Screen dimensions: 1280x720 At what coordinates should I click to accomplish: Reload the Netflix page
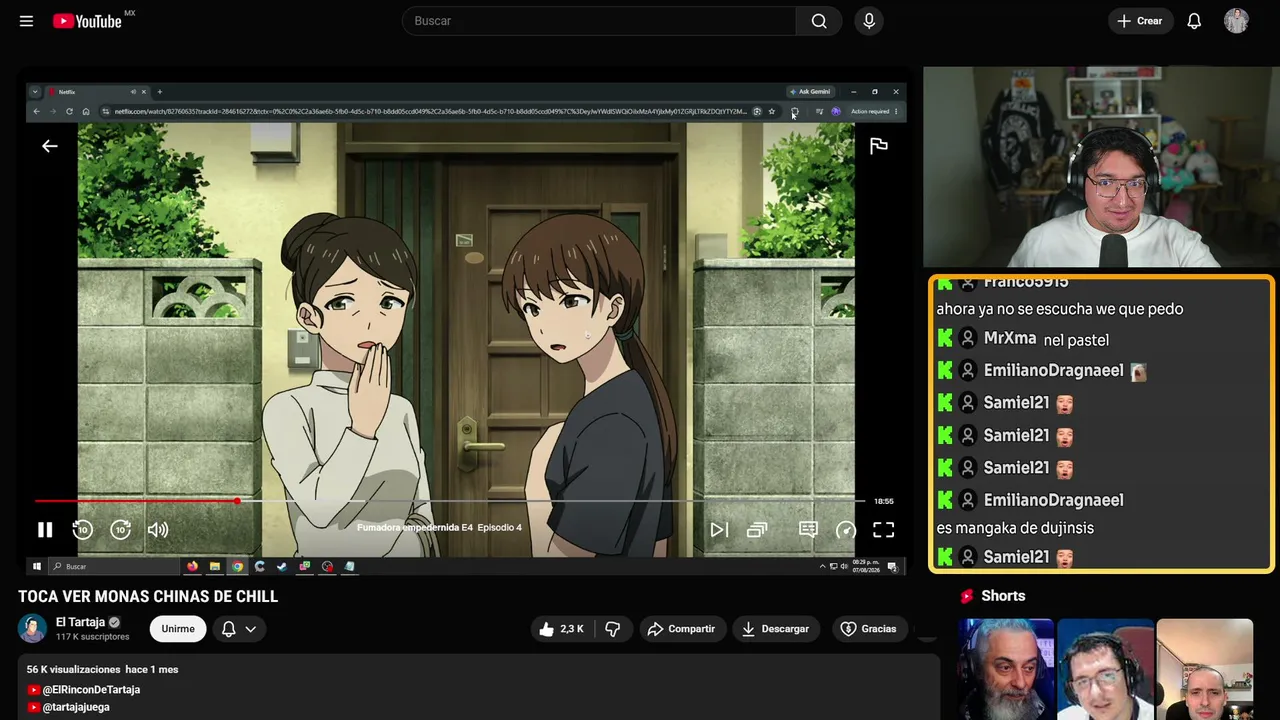click(x=69, y=111)
